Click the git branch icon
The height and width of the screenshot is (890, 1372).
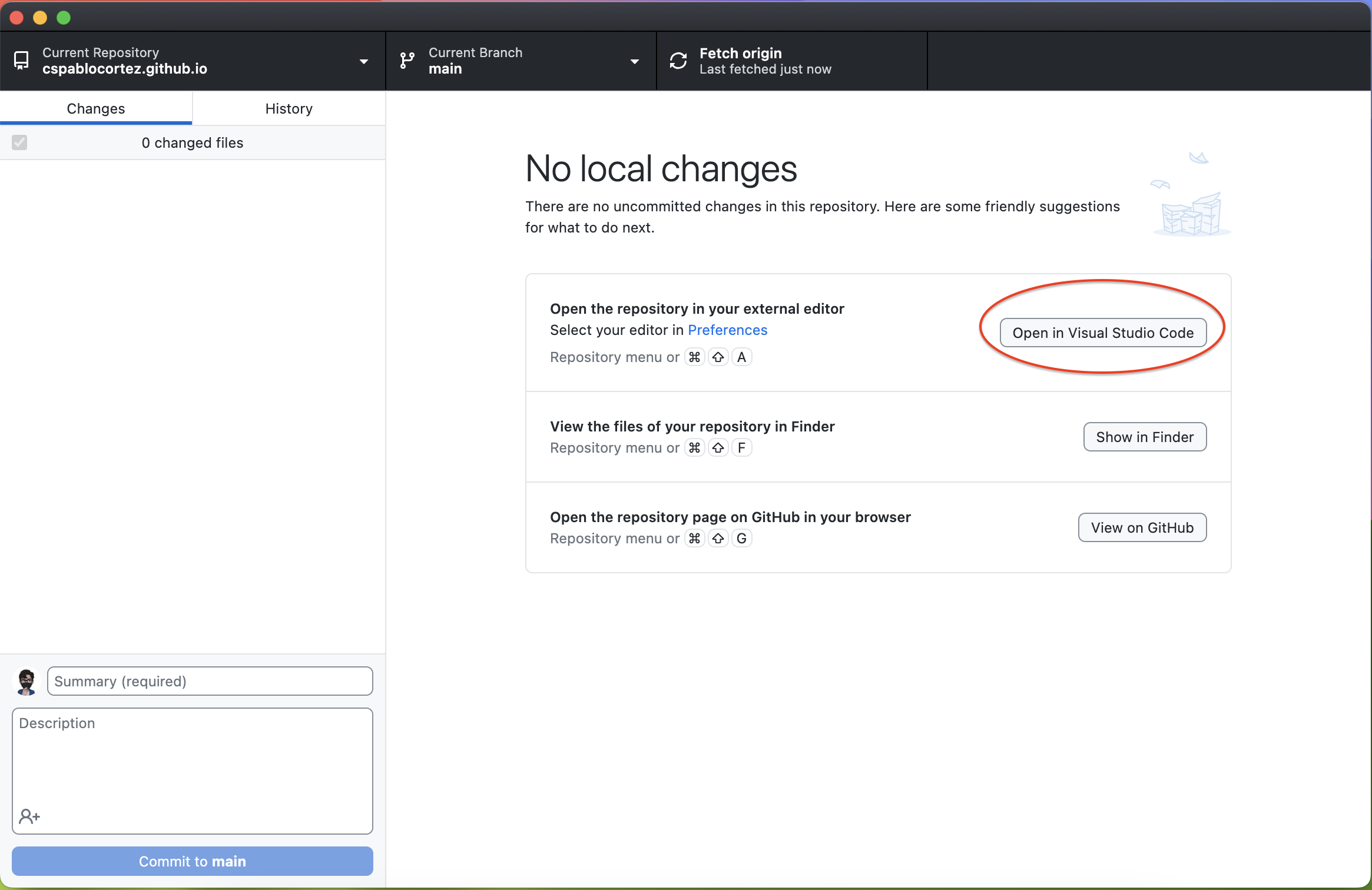click(x=407, y=61)
